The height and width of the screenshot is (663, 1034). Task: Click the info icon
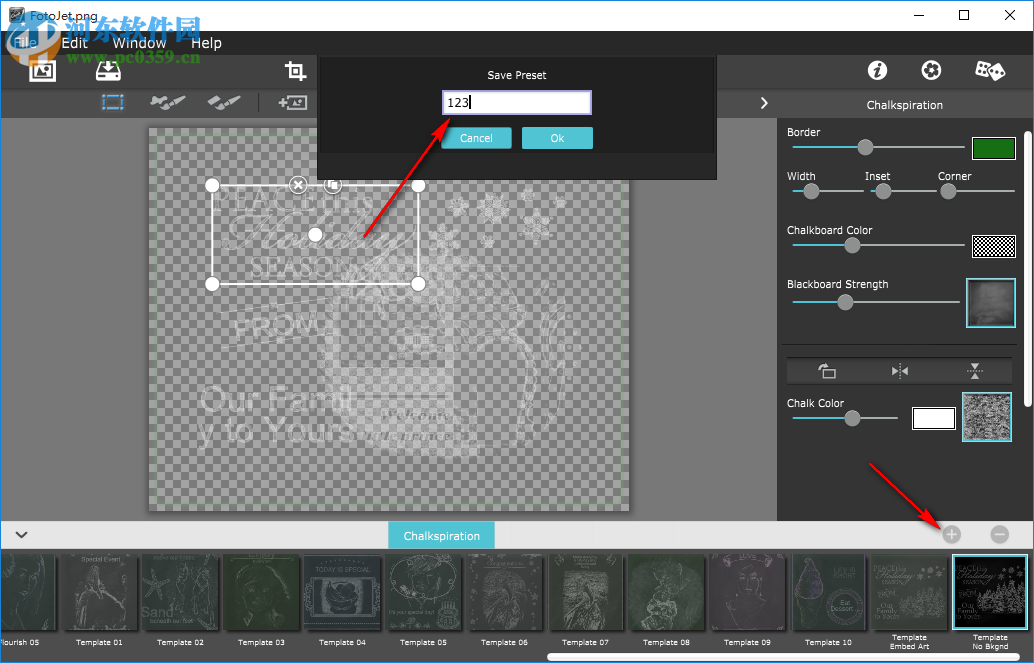(877, 70)
